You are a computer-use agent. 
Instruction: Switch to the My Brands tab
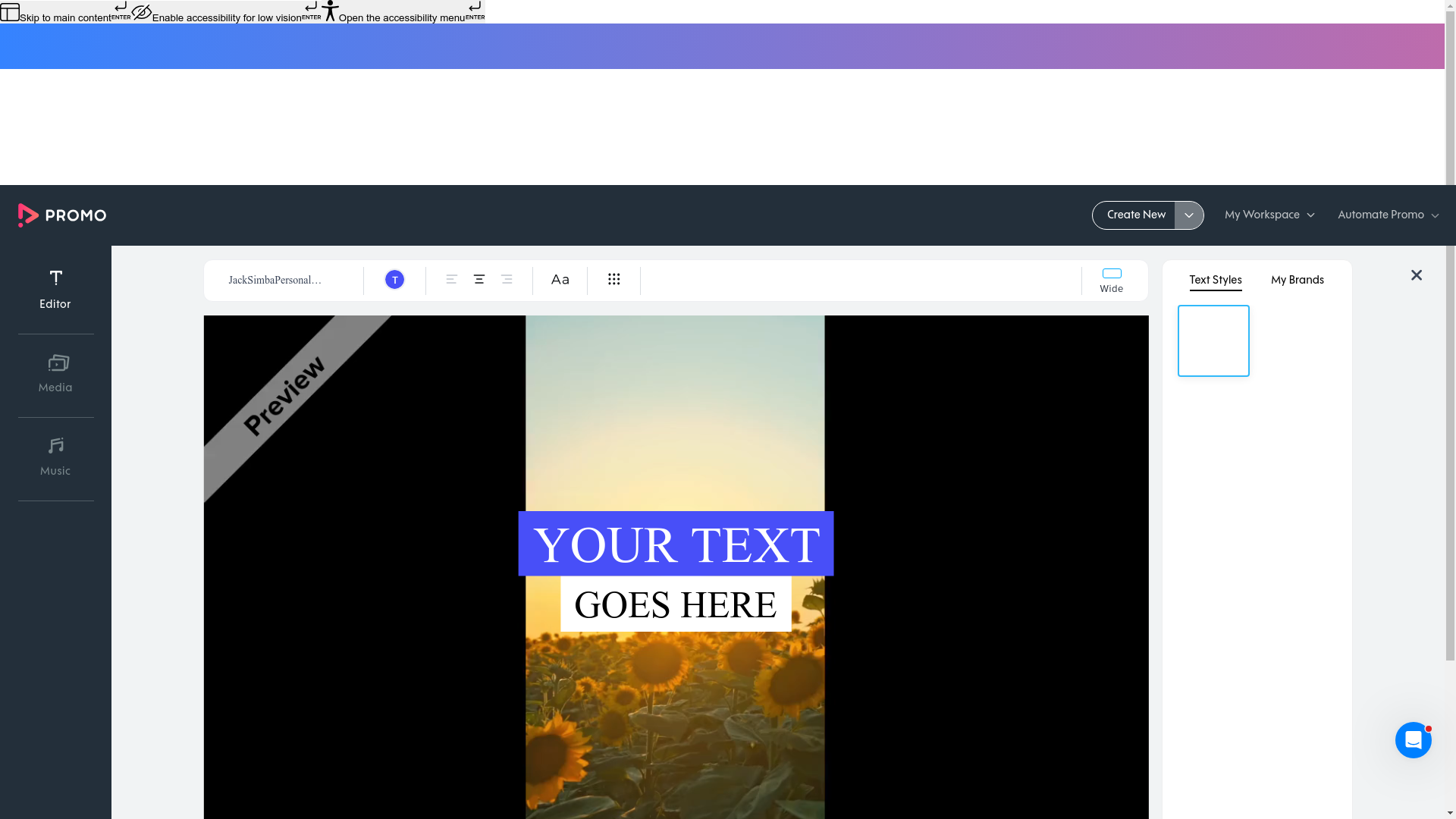(1297, 280)
